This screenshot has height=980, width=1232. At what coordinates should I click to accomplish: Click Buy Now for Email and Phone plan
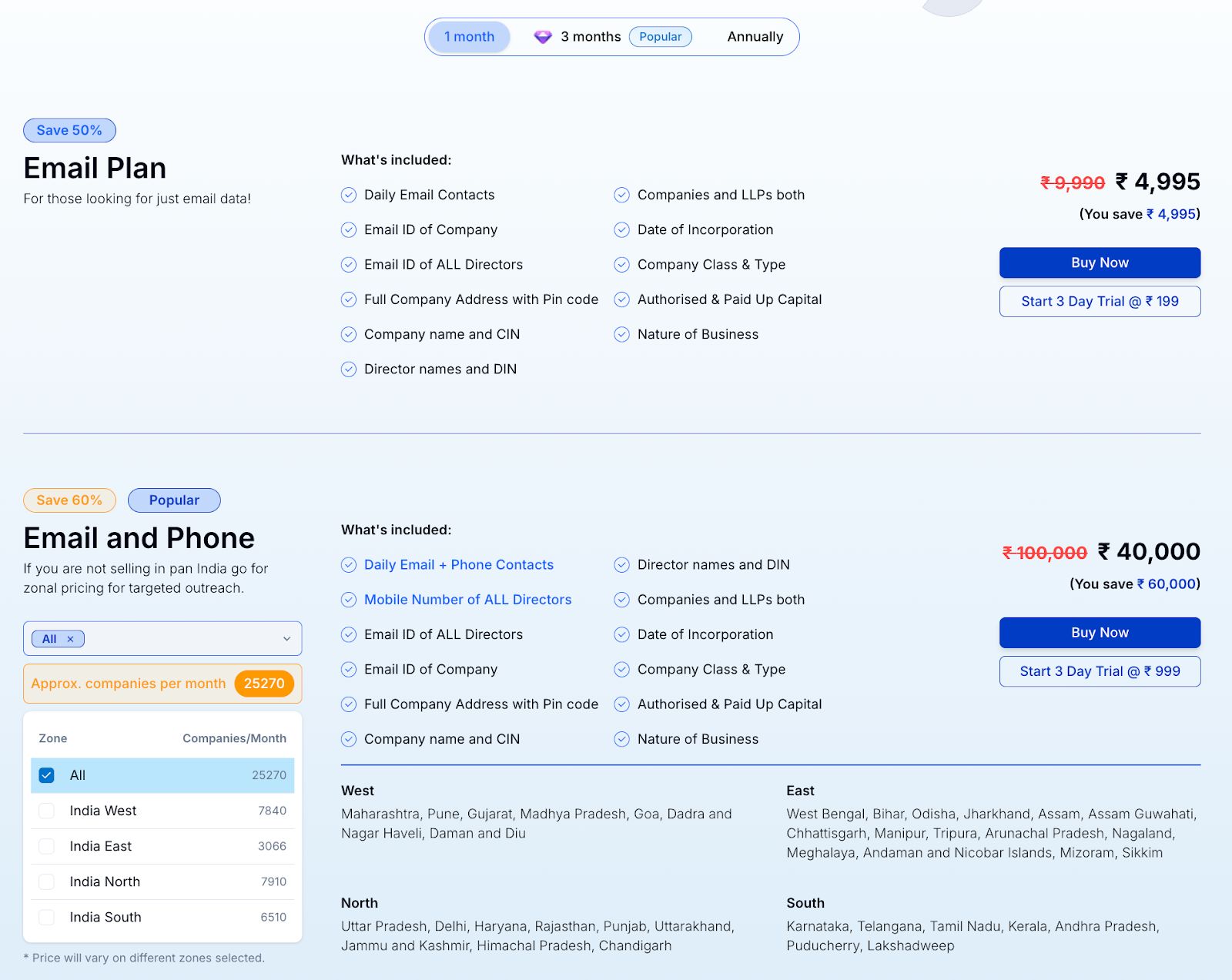click(1100, 633)
